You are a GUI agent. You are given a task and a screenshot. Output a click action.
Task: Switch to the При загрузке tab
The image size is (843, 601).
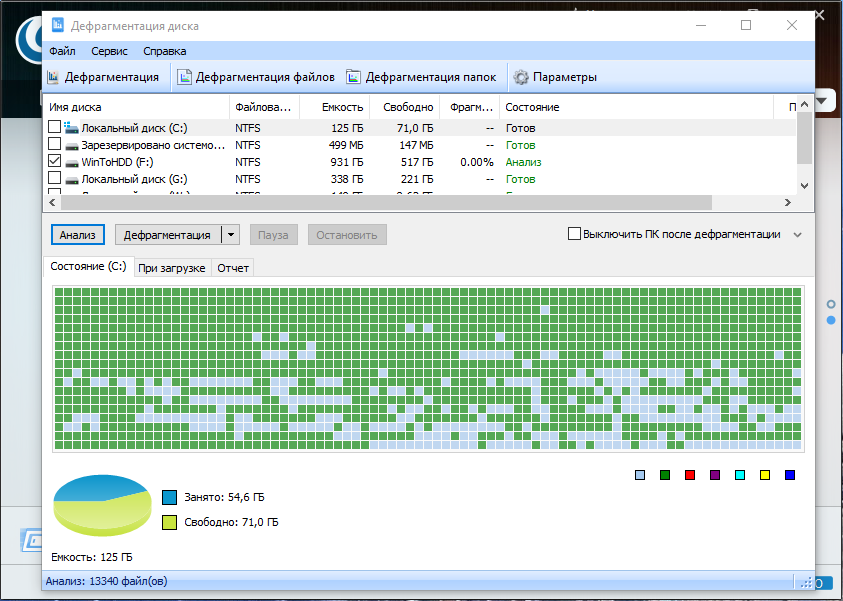(172, 268)
